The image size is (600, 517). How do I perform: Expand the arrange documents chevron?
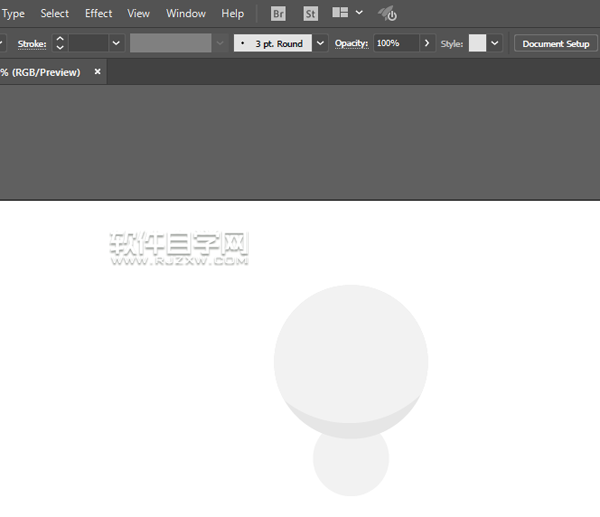[x=359, y=13]
